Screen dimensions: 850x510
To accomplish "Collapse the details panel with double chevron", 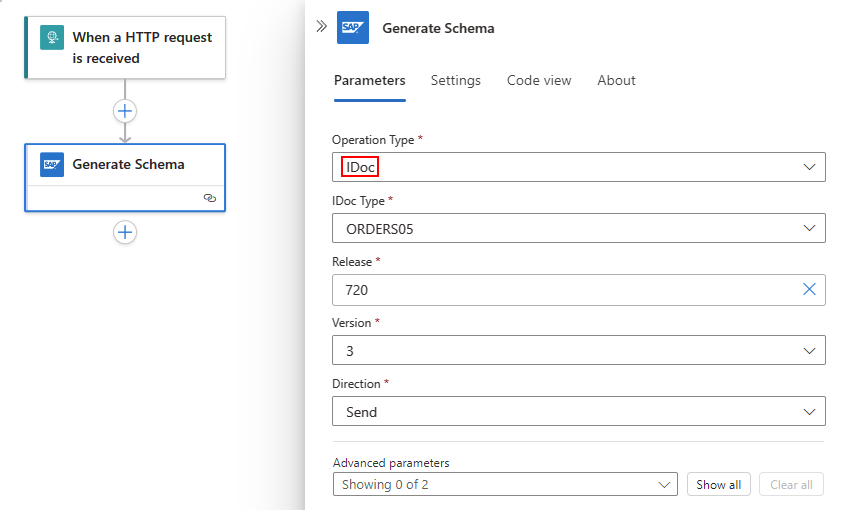I will (x=321, y=27).
